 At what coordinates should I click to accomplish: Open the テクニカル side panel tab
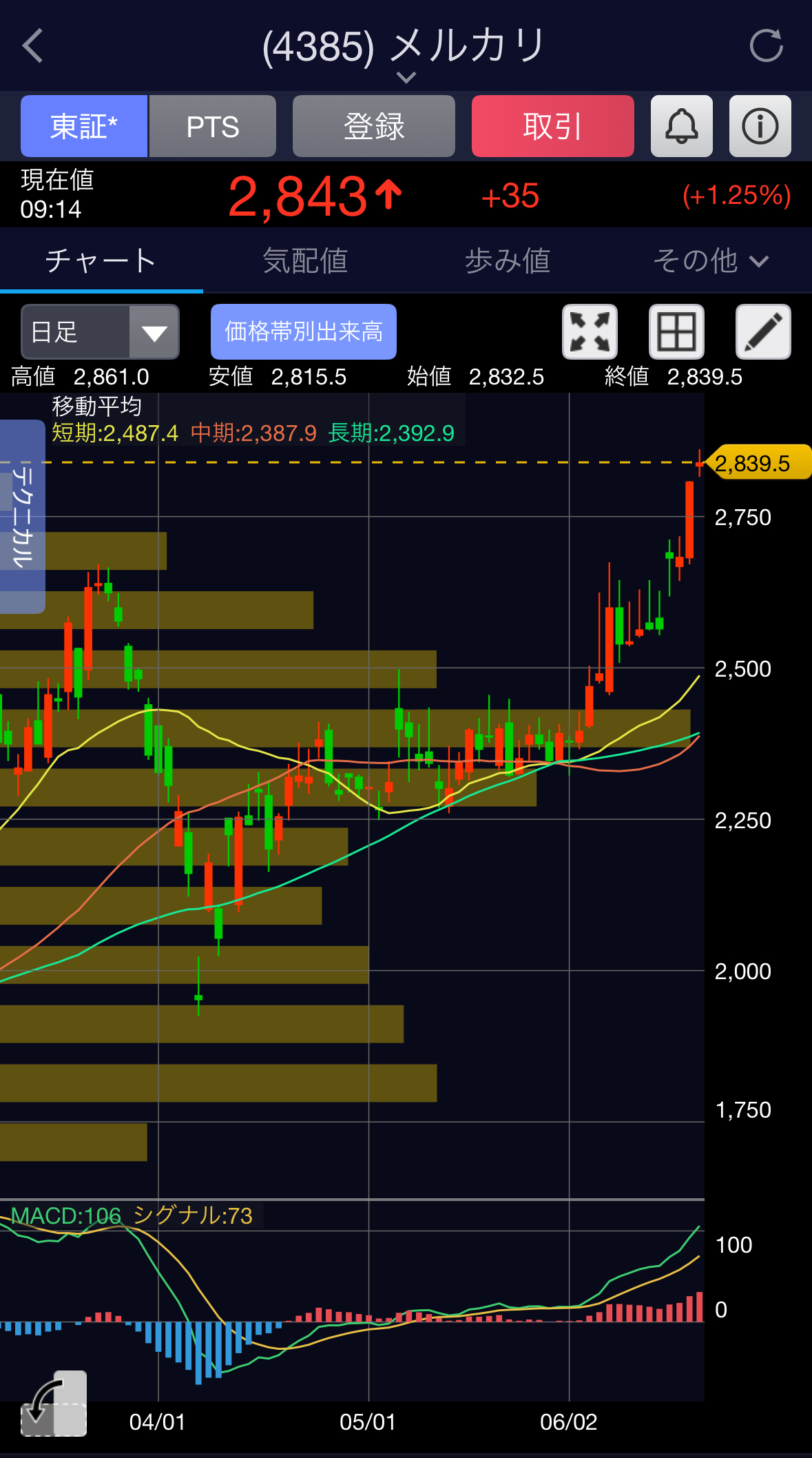point(22,517)
